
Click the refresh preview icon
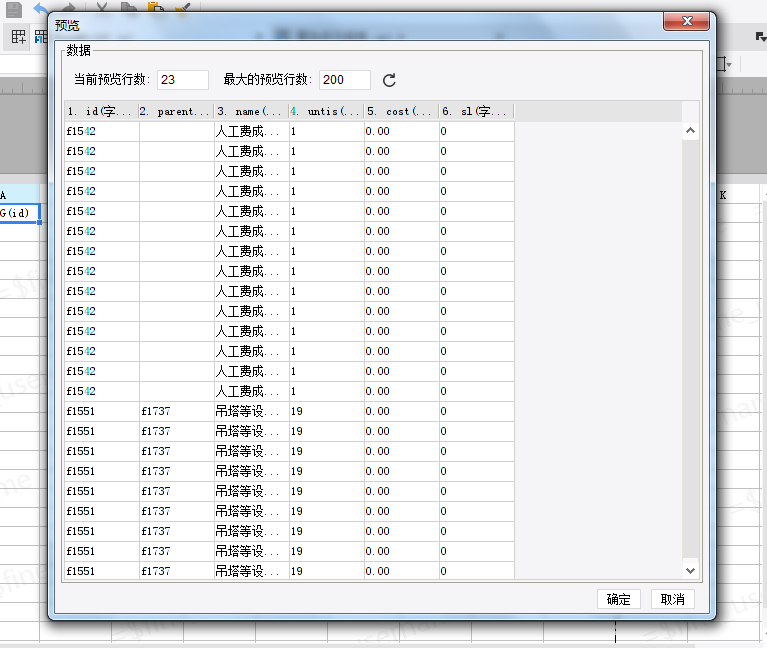coord(389,80)
